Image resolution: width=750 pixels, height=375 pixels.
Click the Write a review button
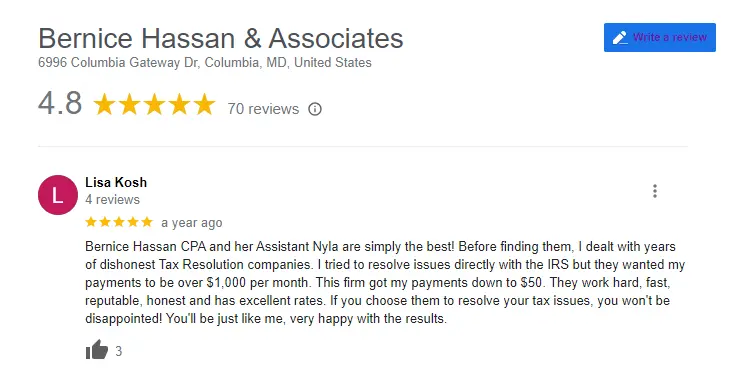pos(660,37)
